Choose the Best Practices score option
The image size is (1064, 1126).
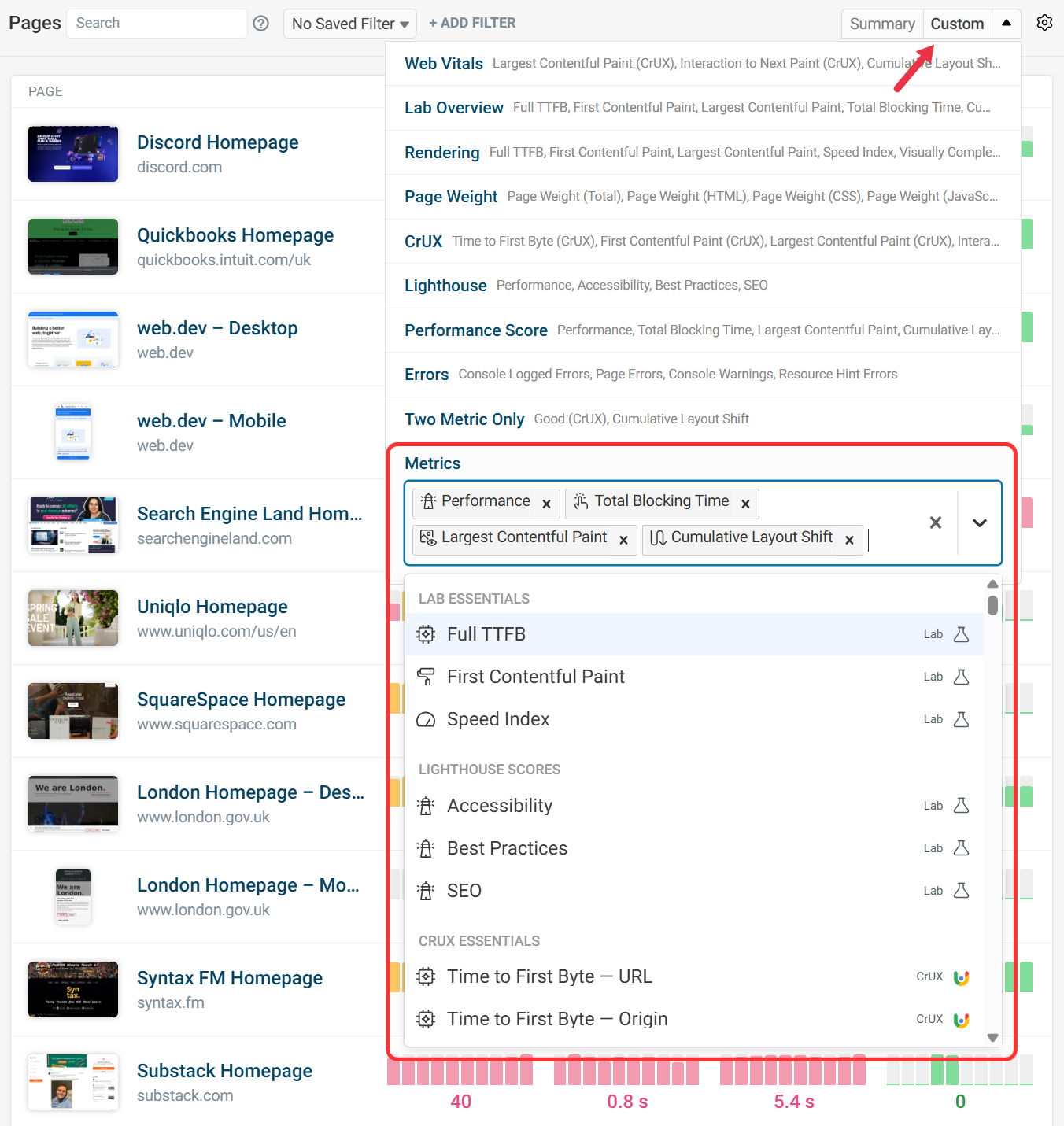(693, 848)
